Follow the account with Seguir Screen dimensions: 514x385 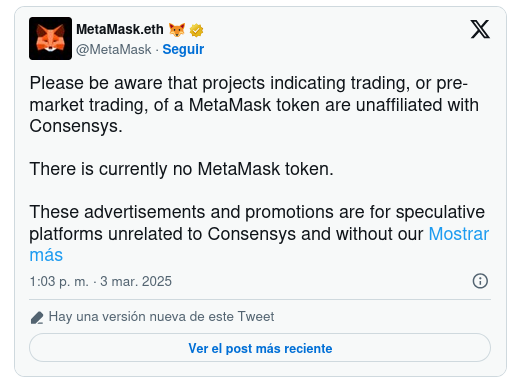(x=183, y=49)
